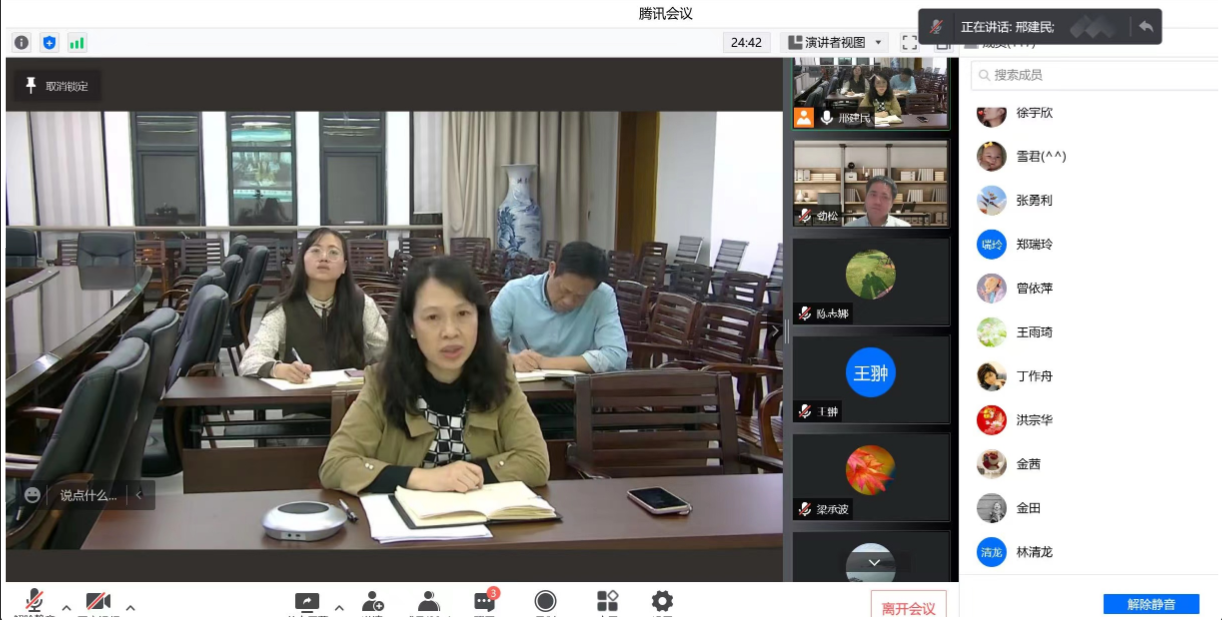Open the 演讲者视图 layout dropdown

(x=834, y=43)
